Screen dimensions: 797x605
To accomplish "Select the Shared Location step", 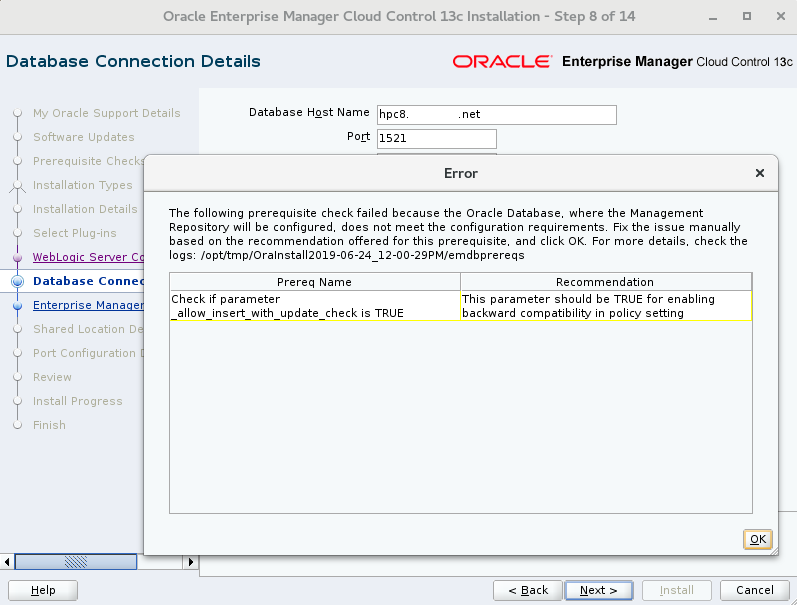I will (88, 329).
